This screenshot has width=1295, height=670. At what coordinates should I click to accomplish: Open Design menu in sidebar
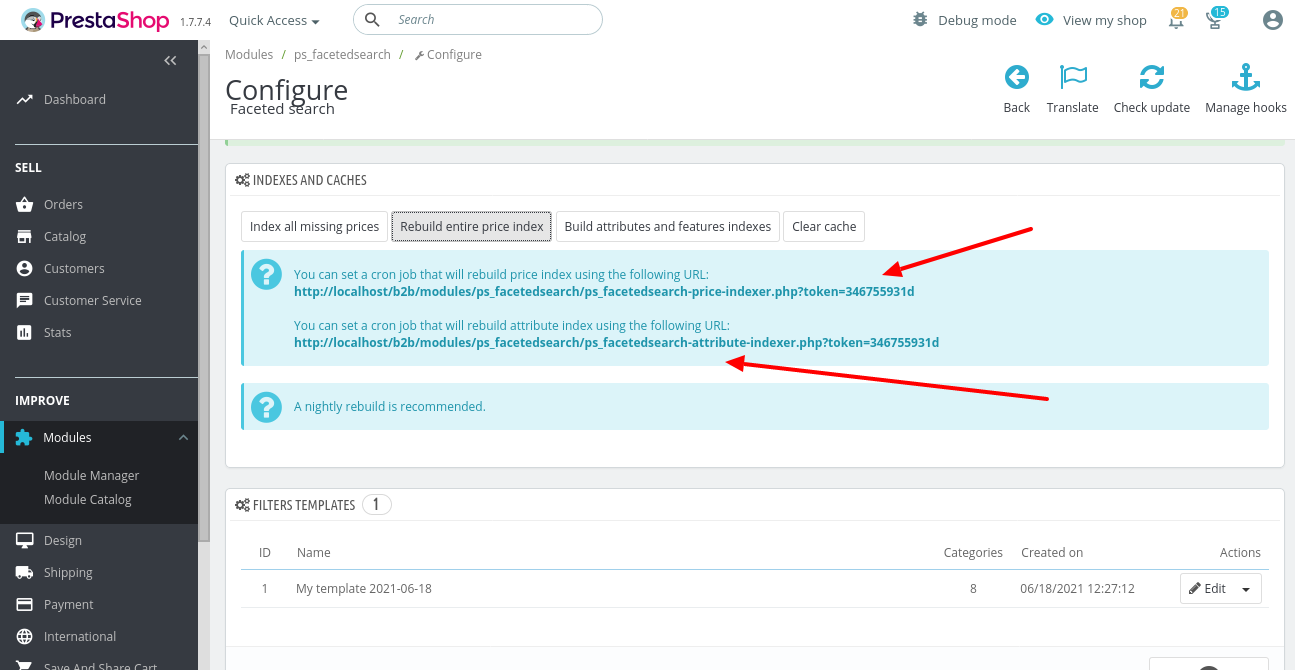click(62, 540)
